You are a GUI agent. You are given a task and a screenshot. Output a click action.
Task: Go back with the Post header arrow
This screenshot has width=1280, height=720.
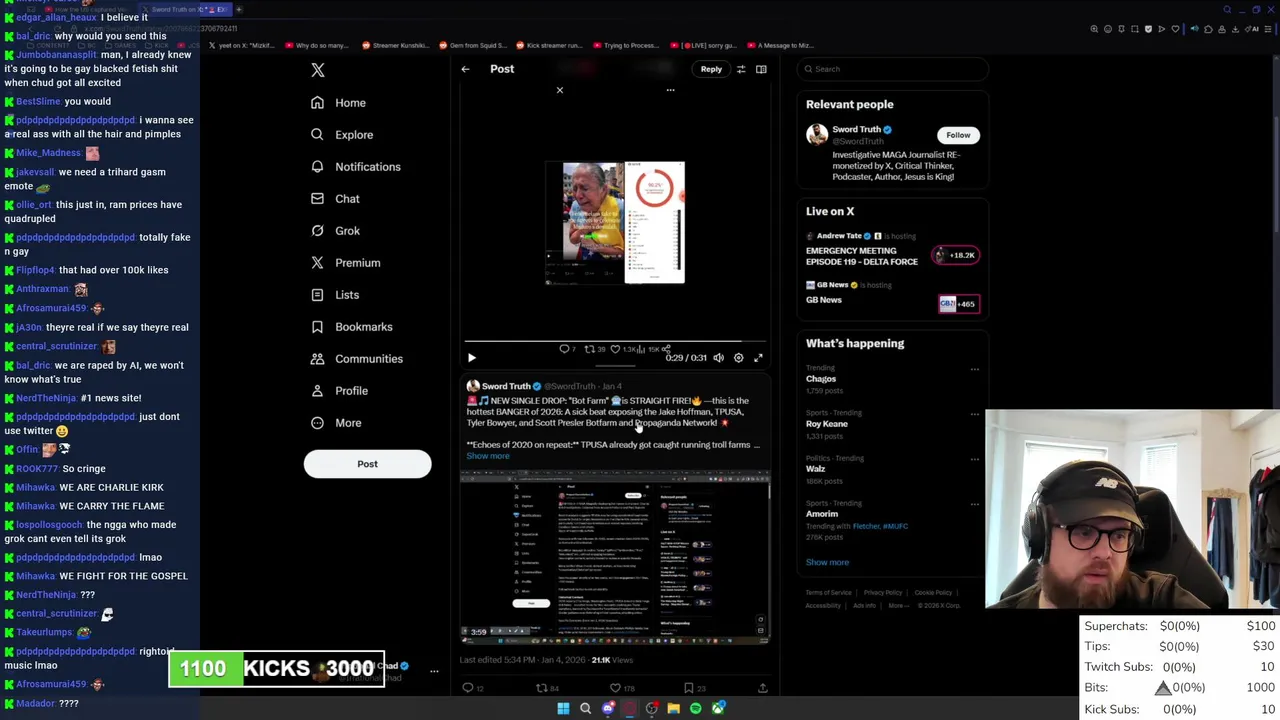coord(465,69)
